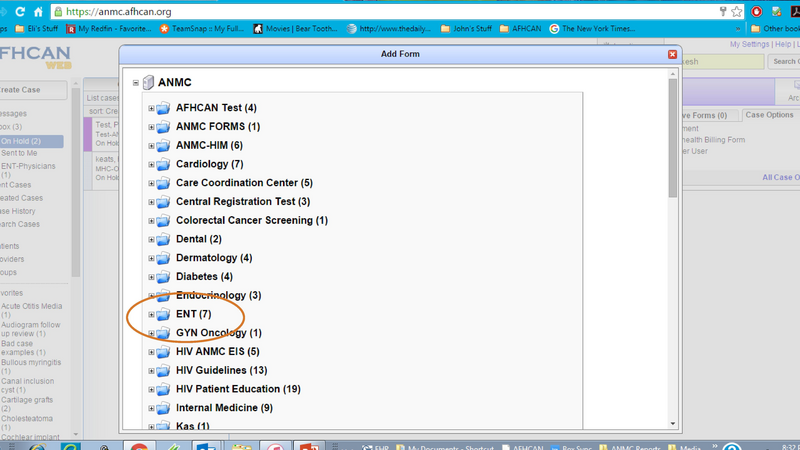Click the ANMC organization cabinet icon
The width and height of the screenshot is (800, 450).
148,82
